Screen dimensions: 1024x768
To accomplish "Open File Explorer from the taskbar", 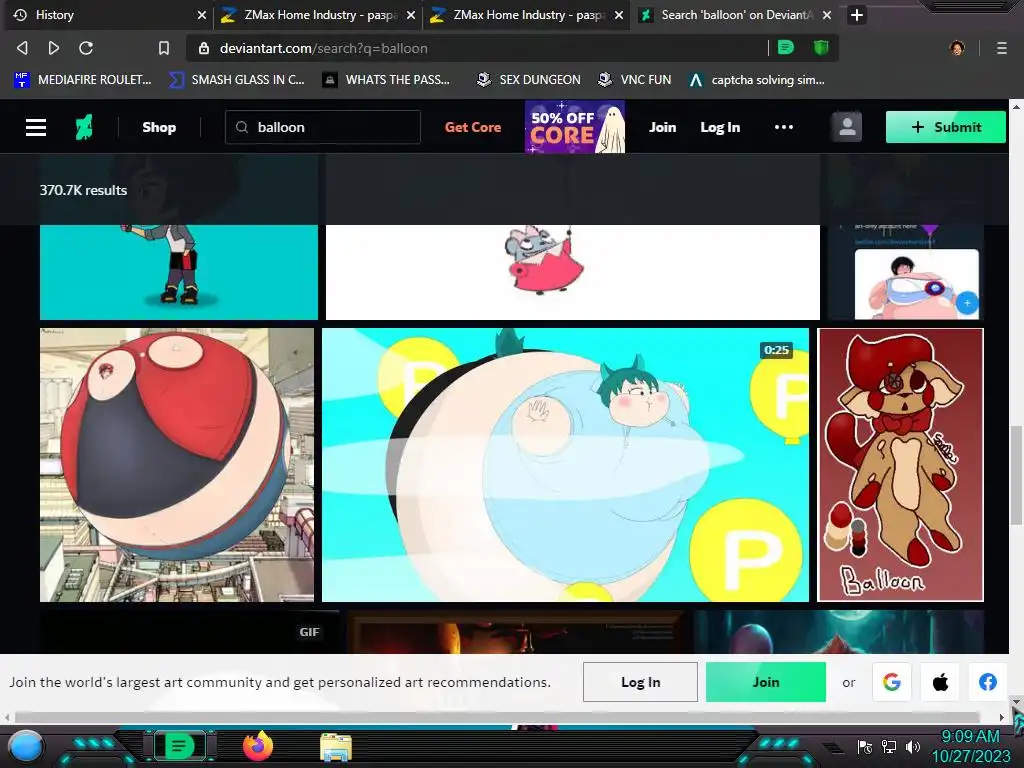I will click(x=336, y=748).
